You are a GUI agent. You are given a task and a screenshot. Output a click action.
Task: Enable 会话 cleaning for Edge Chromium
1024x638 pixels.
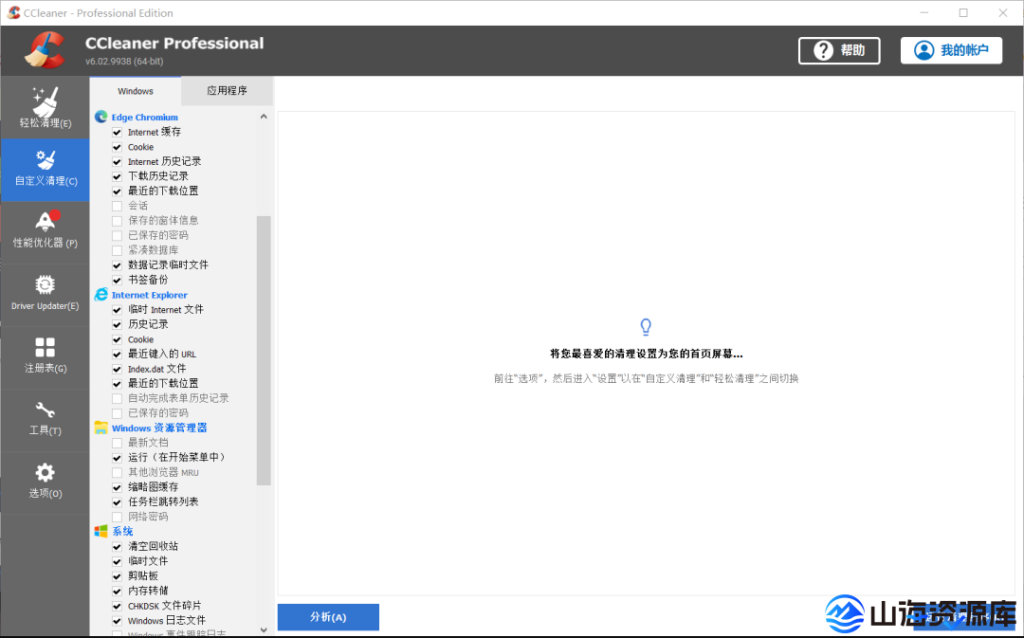click(119, 205)
